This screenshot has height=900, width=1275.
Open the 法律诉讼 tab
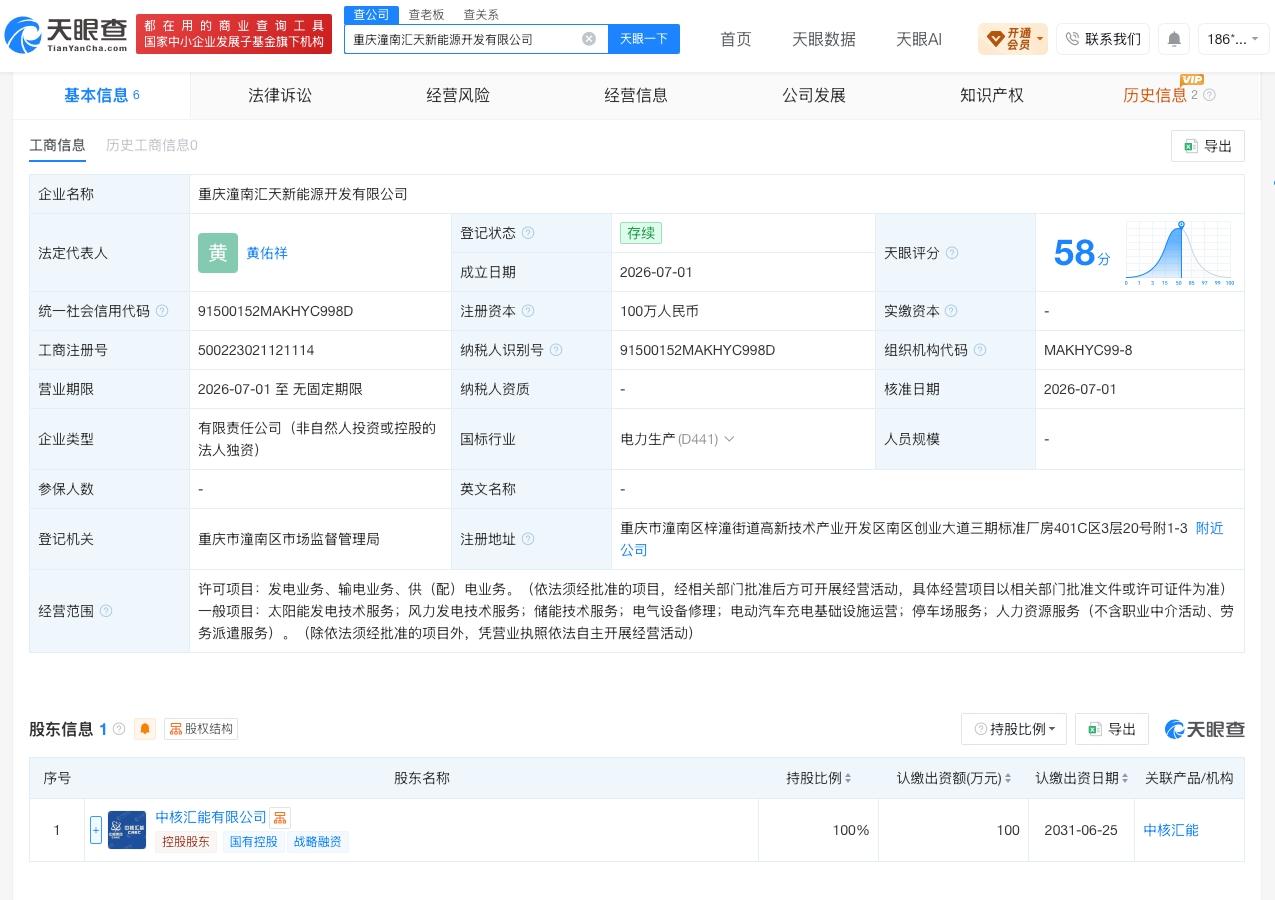tap(280, 95)
